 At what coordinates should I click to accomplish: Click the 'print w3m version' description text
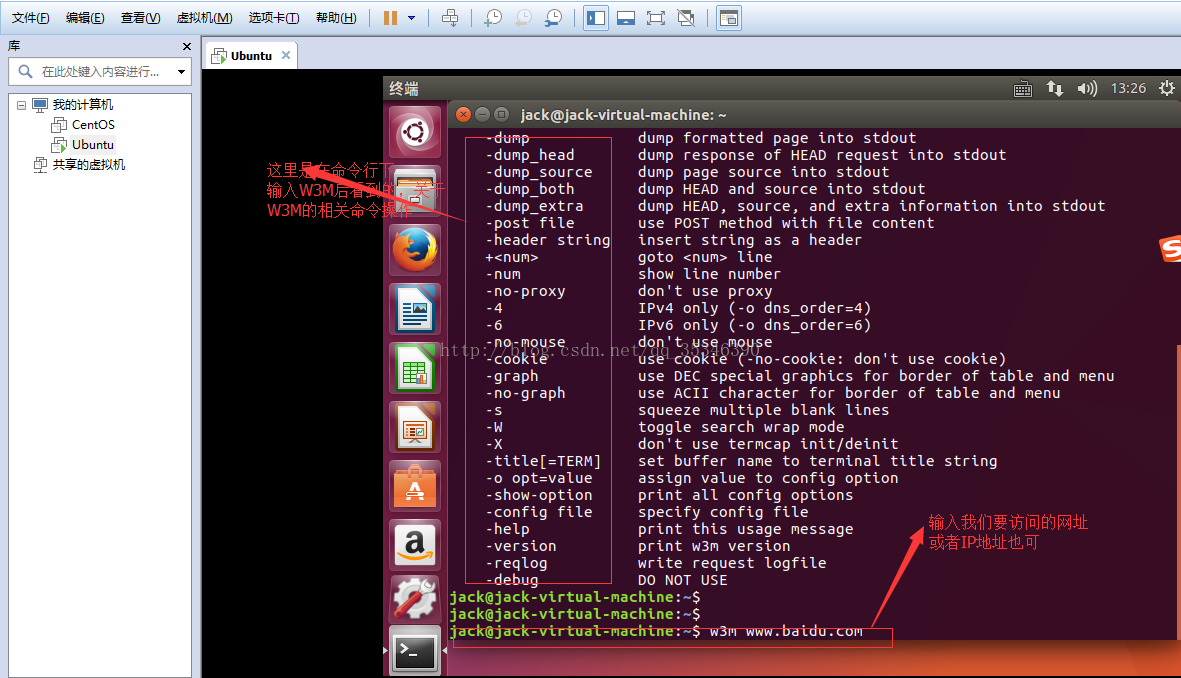coord(714,546)
